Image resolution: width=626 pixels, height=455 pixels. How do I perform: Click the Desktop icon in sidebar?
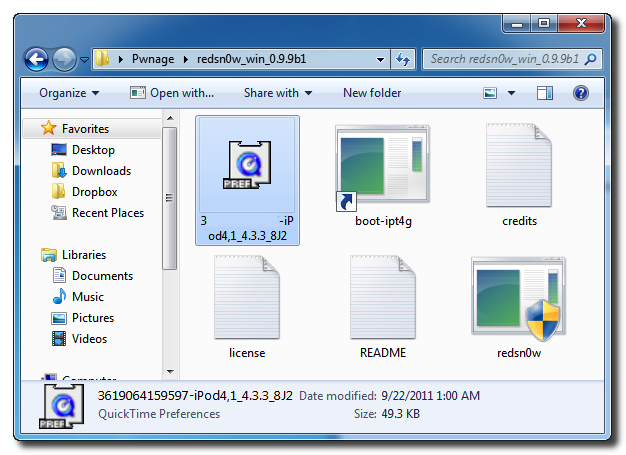[59, 150]
